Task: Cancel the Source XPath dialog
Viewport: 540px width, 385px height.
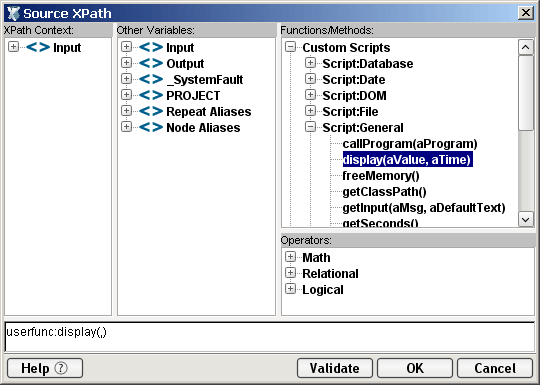Action: pyautogui.click(x=495, y=368)
